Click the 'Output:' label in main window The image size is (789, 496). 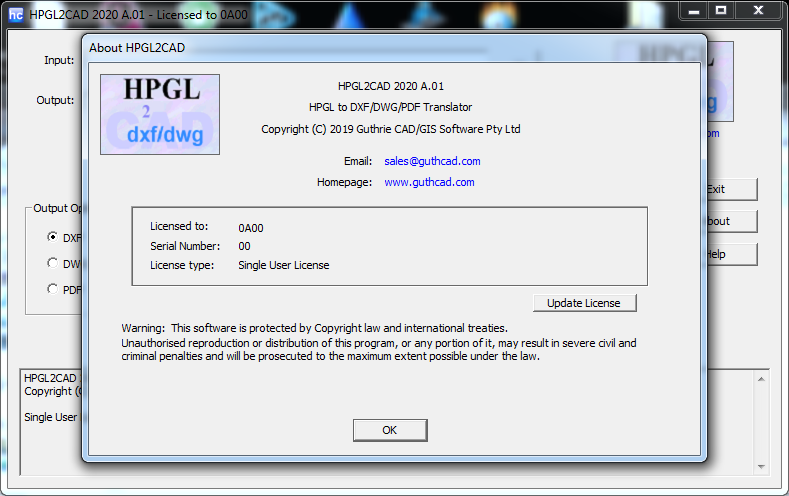coord(55,100)
